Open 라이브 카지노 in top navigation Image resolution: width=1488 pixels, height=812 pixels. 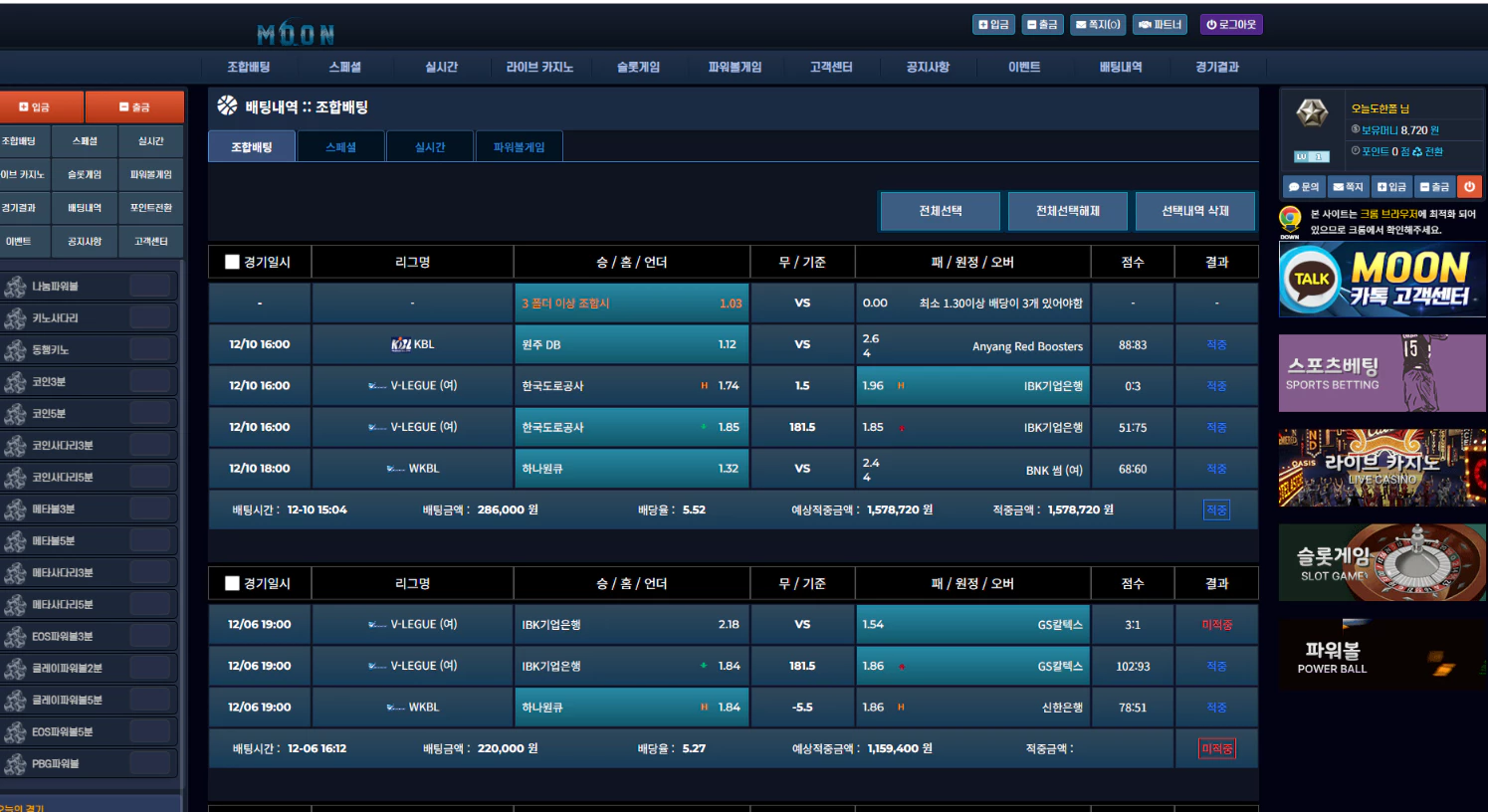(539, 67)
